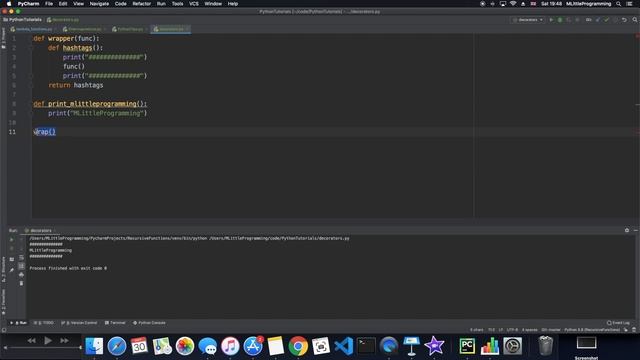The height and width of the screenshot is (360, 640).
Task: Open the Run menu
Action: pos(161,4)
